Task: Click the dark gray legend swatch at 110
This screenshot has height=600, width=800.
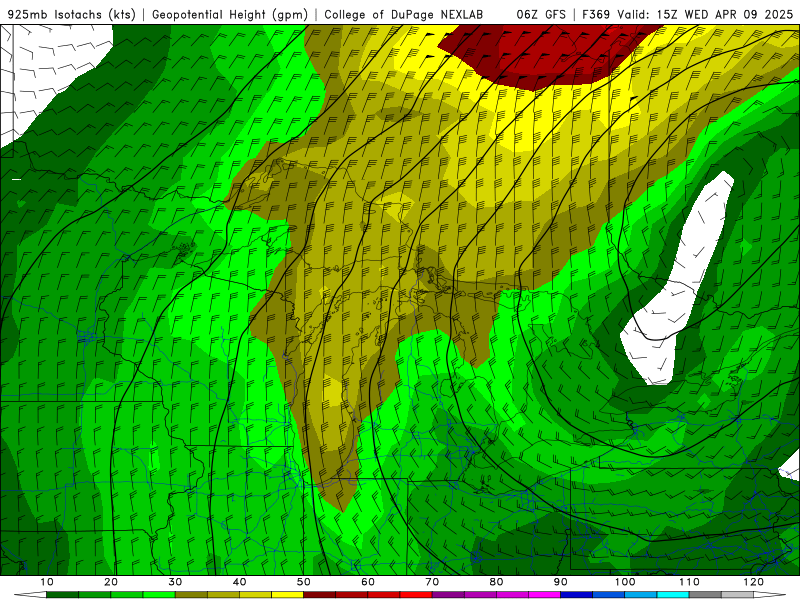Action: pyautogui.click(x=705, y=595)
